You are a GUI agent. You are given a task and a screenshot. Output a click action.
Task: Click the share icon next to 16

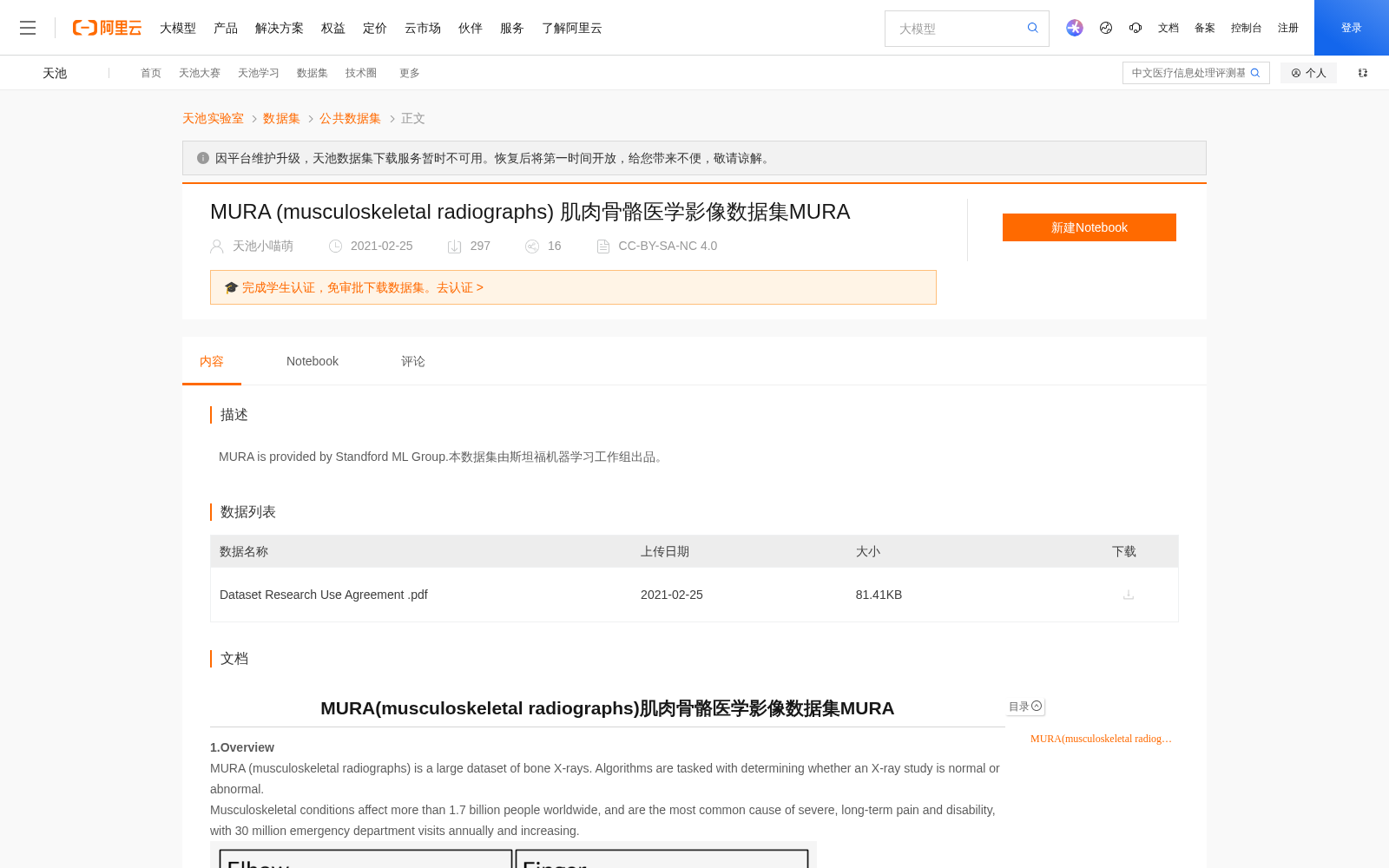click(x=532, y=247)
